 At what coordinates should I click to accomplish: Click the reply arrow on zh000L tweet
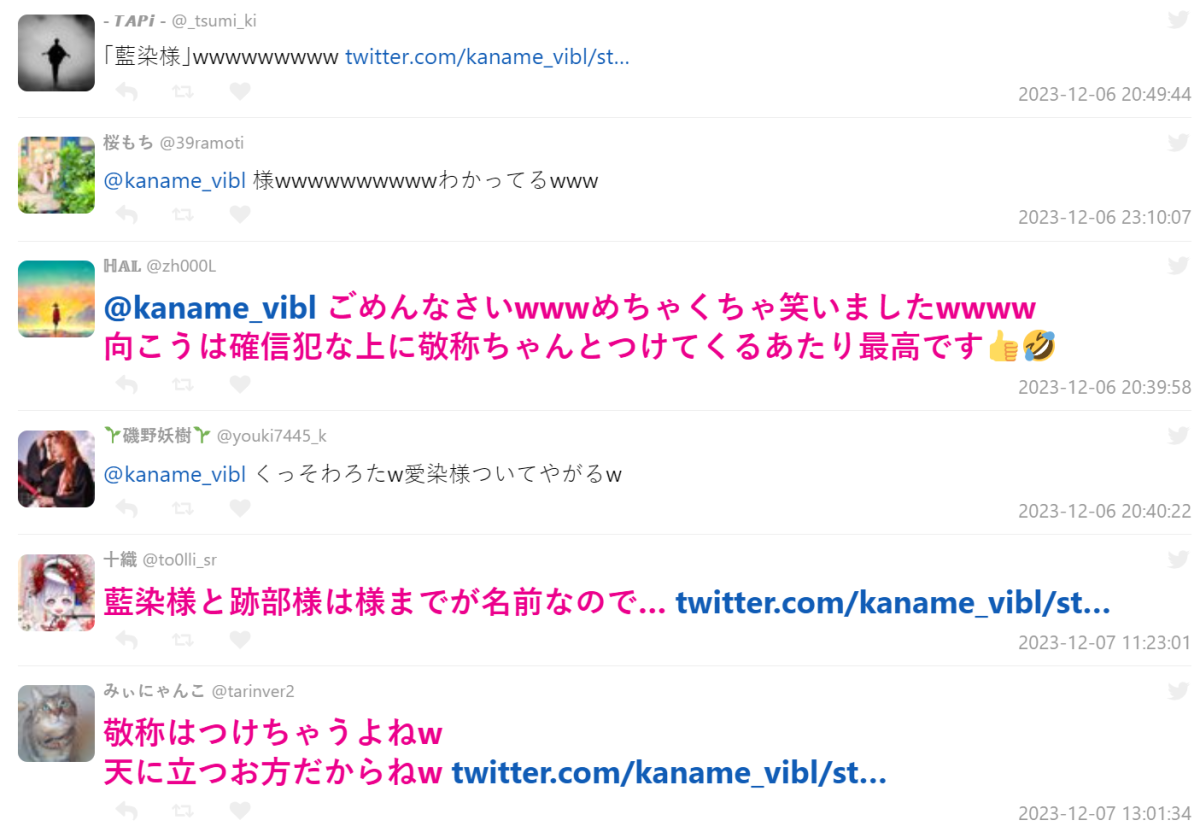click(x=127, y=384)
